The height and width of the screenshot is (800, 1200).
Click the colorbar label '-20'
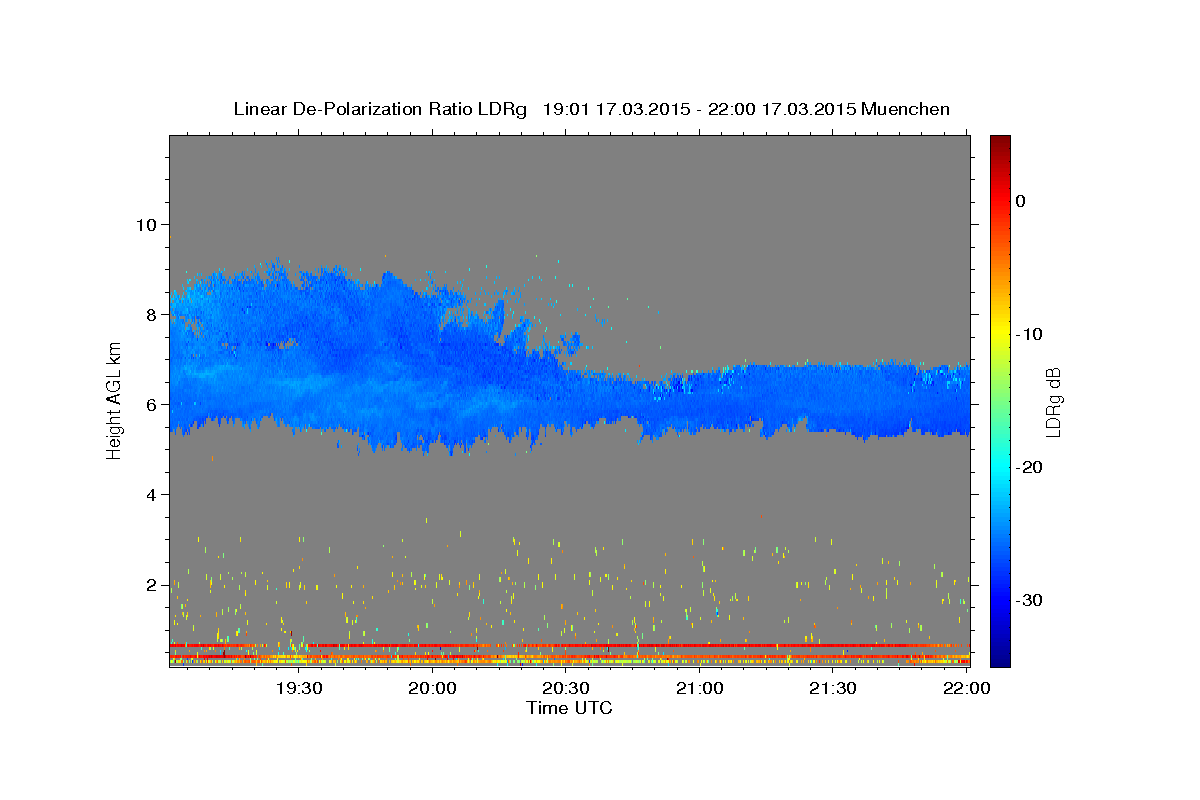[1030, 467]
